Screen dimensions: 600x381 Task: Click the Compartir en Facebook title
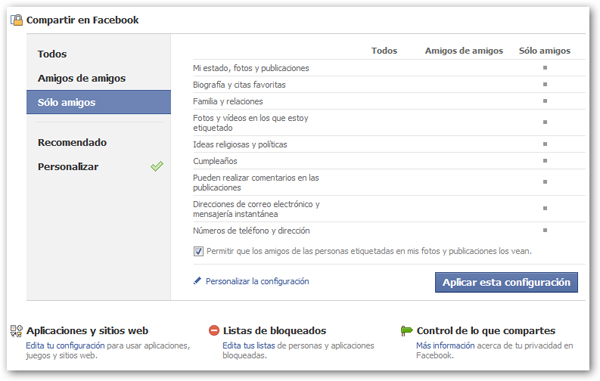[82, 20]
